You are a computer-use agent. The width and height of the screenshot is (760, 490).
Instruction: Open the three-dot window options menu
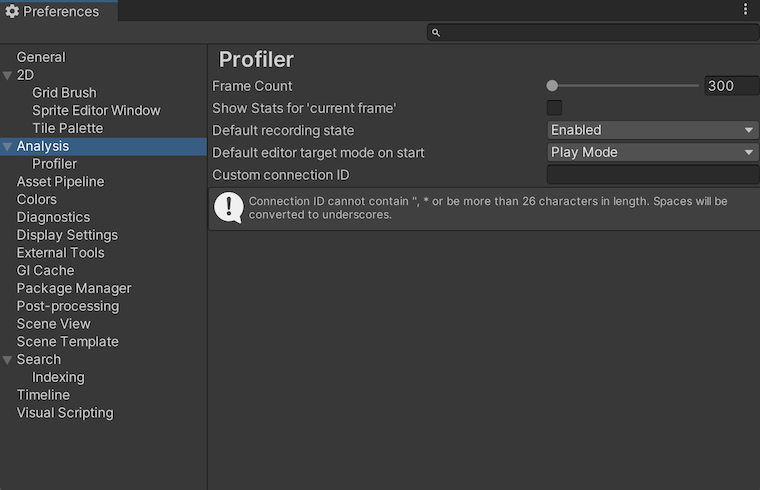(745, 9)
